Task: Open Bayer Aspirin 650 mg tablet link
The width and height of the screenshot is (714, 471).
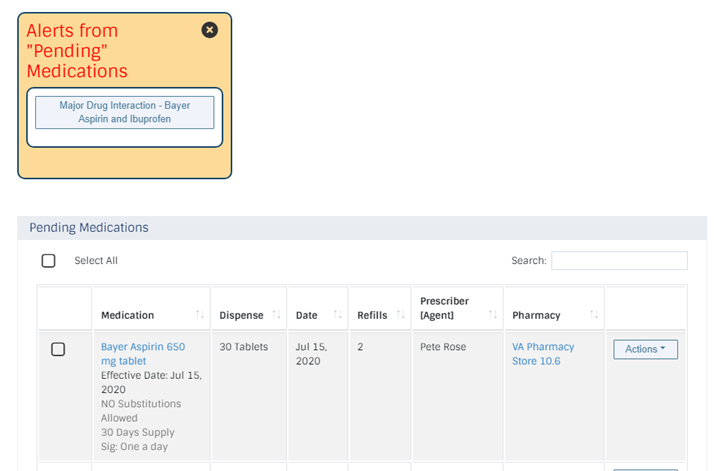Action: pyautogui.click(x=143, y=354)
